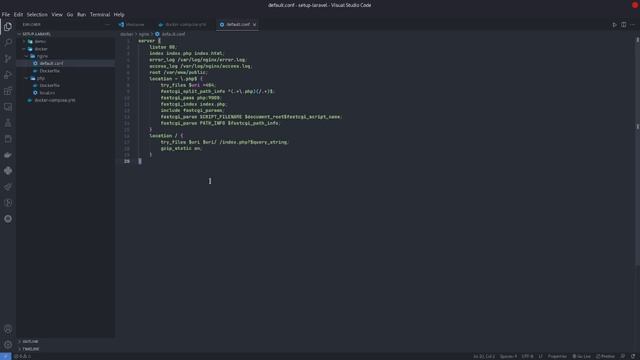Open the View menu
Screen dimensions: 640x360
tap(57, 14)
